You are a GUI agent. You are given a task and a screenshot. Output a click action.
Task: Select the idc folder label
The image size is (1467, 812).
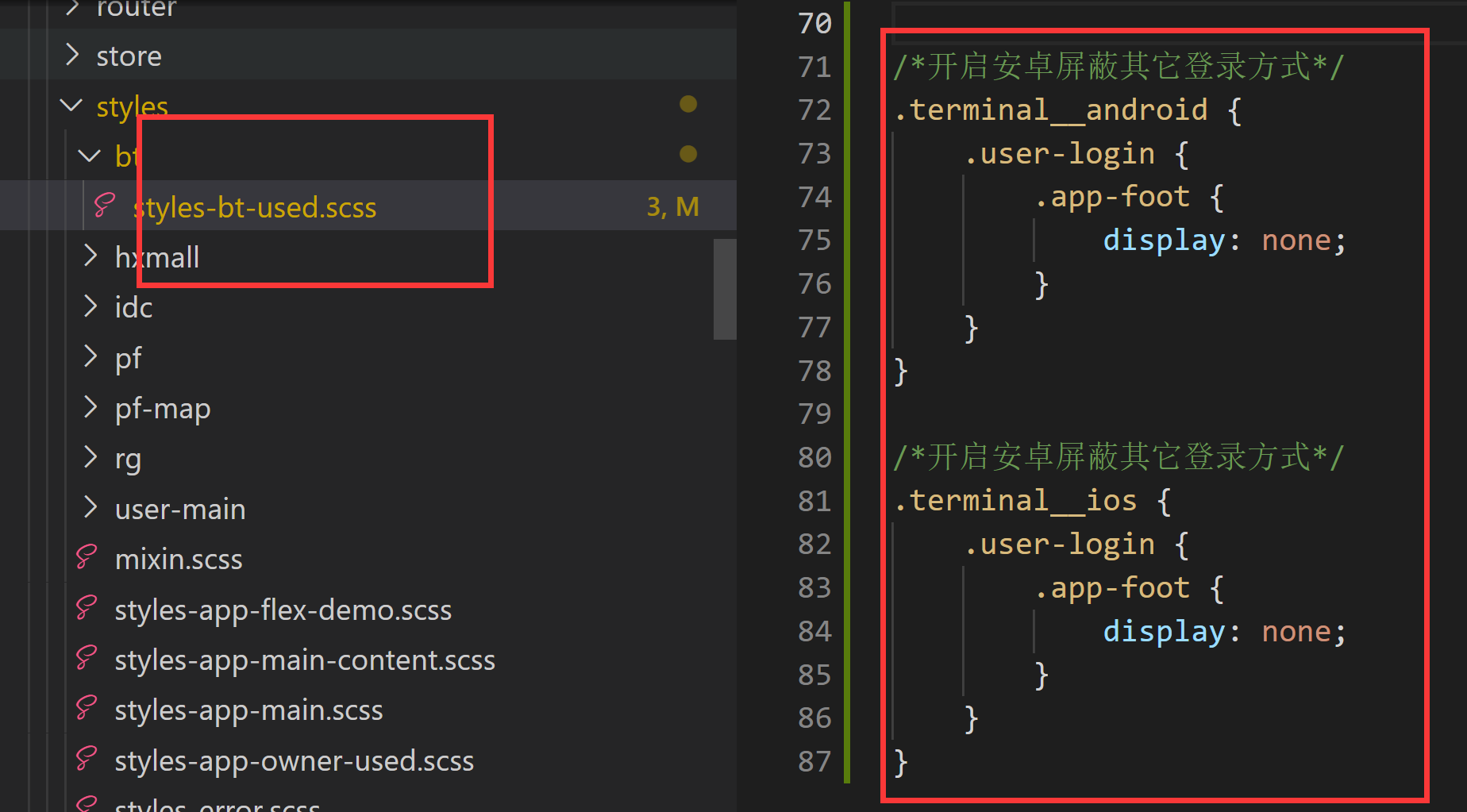point(133,308)
